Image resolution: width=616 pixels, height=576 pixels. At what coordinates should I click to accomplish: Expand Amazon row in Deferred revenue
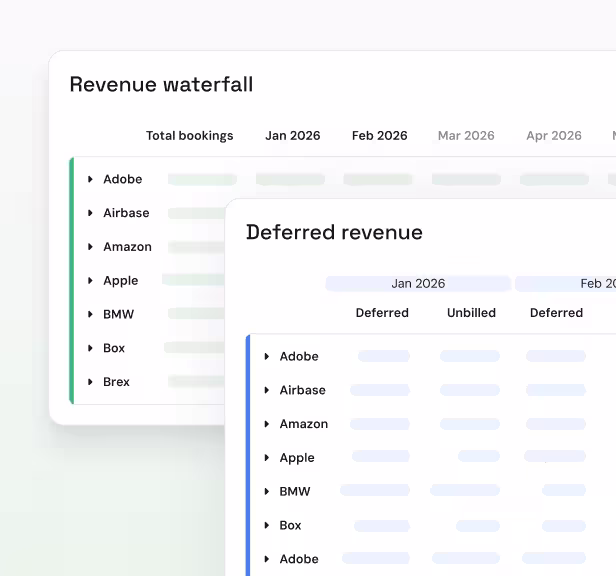[267, 424]
